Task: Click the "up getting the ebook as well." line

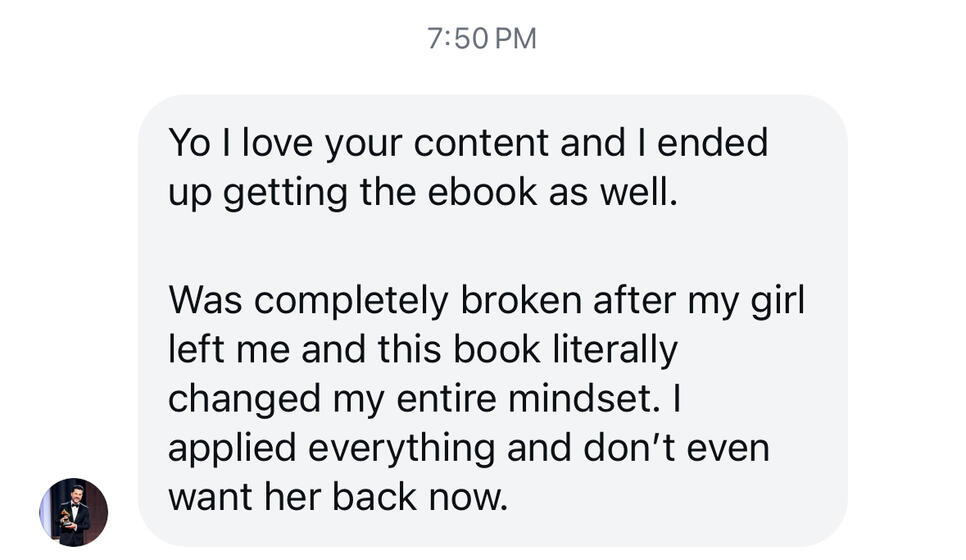Action: coord(422,191)
